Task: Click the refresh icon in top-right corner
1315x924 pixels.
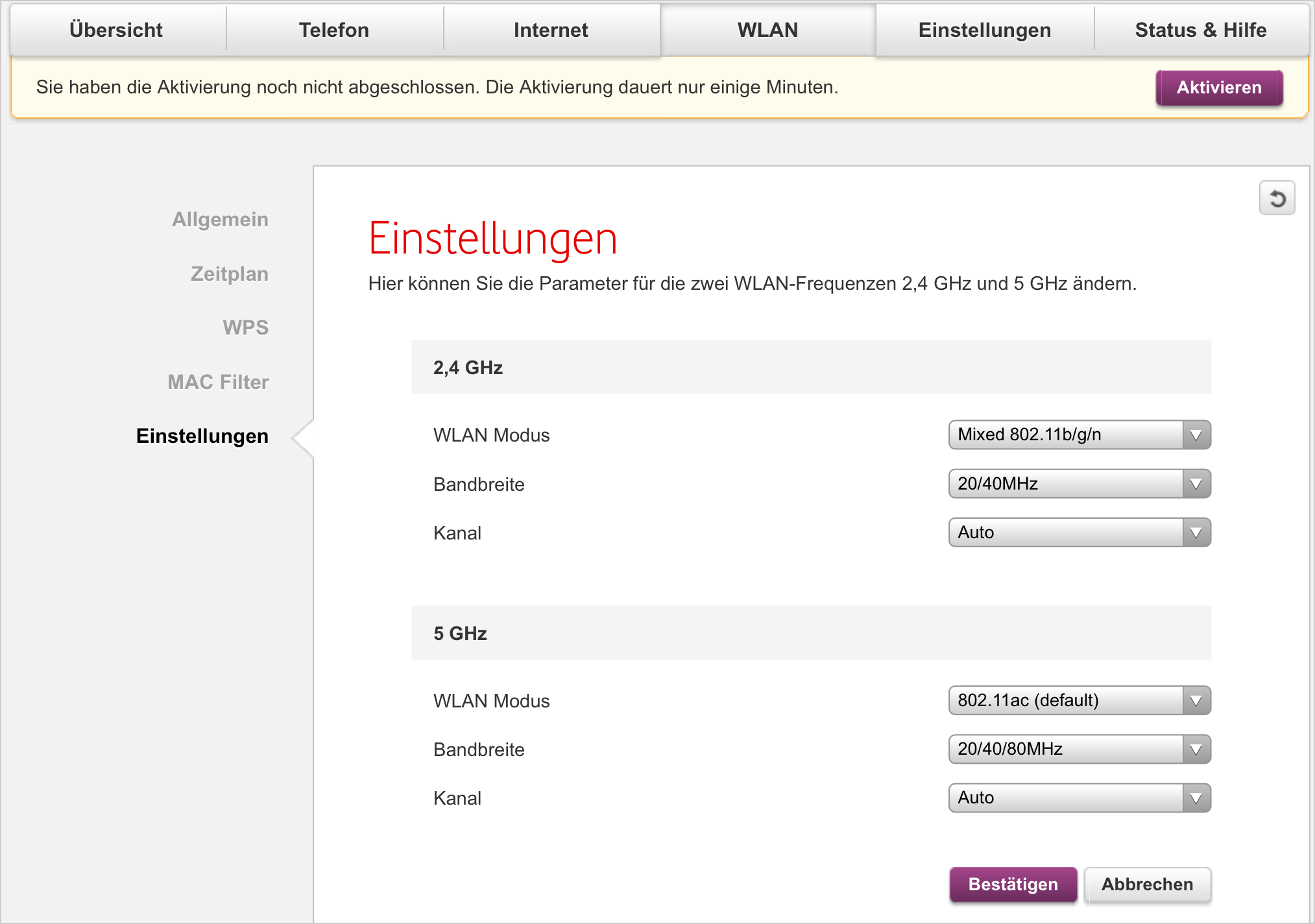Action: pyautogui.click(x=1277, y=198)
